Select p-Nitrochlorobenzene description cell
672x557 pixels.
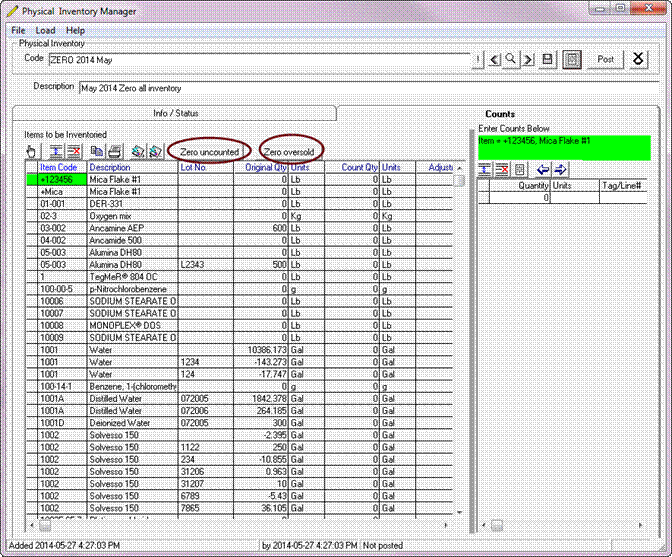click(133, 289)
